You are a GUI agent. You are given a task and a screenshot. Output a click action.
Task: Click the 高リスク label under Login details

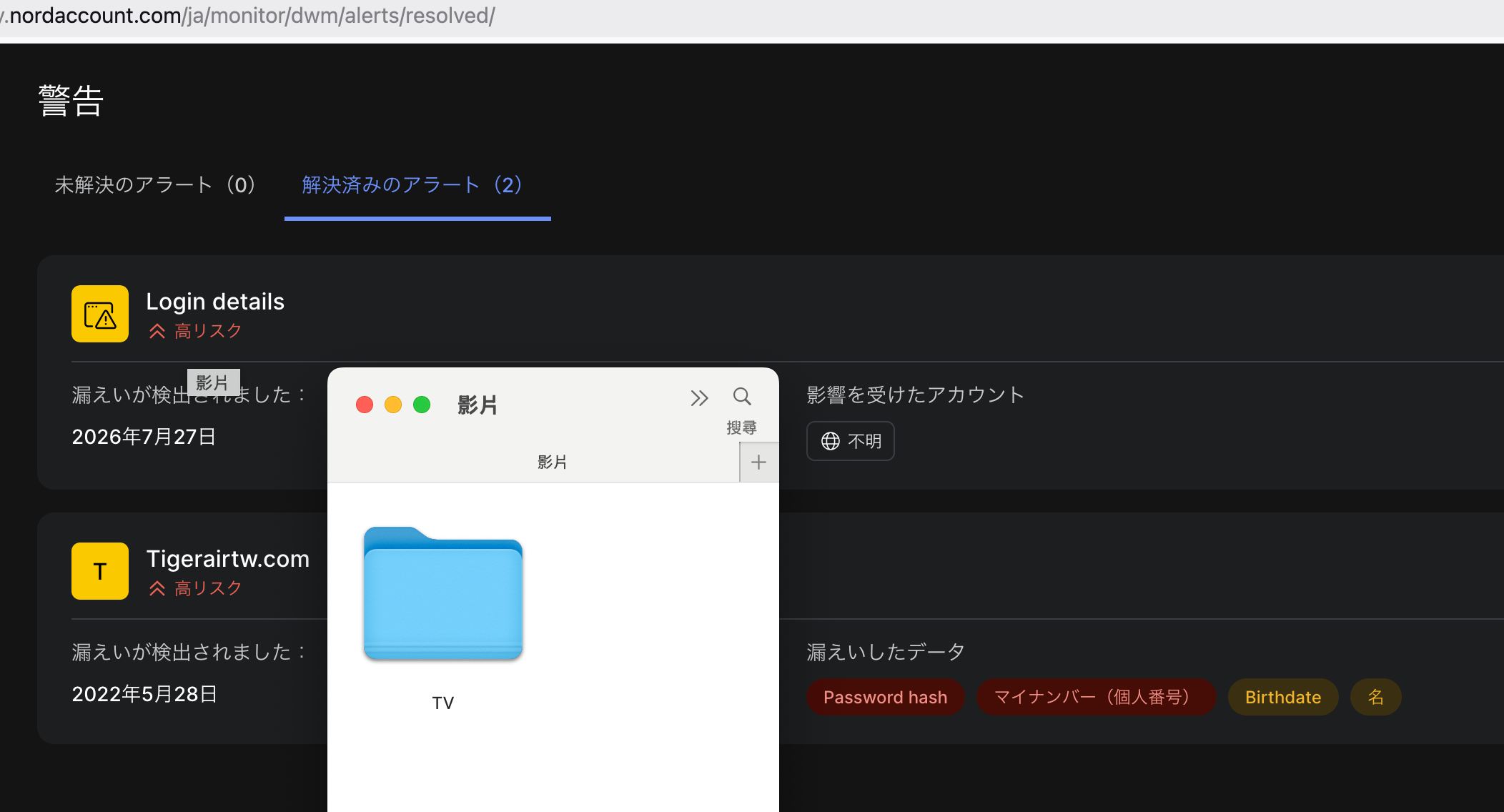pyautogui.click(x=208, y=331)
